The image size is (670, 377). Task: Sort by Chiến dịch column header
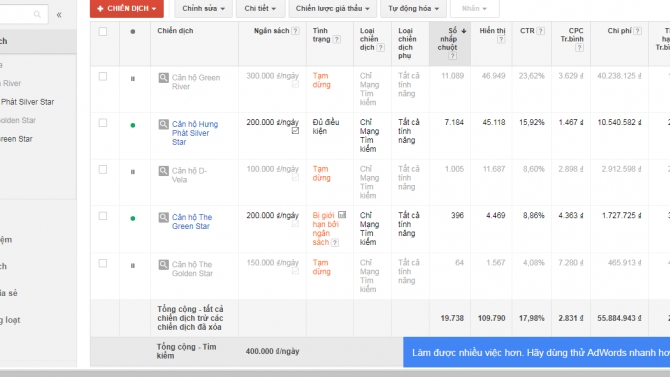coord(175,31)
